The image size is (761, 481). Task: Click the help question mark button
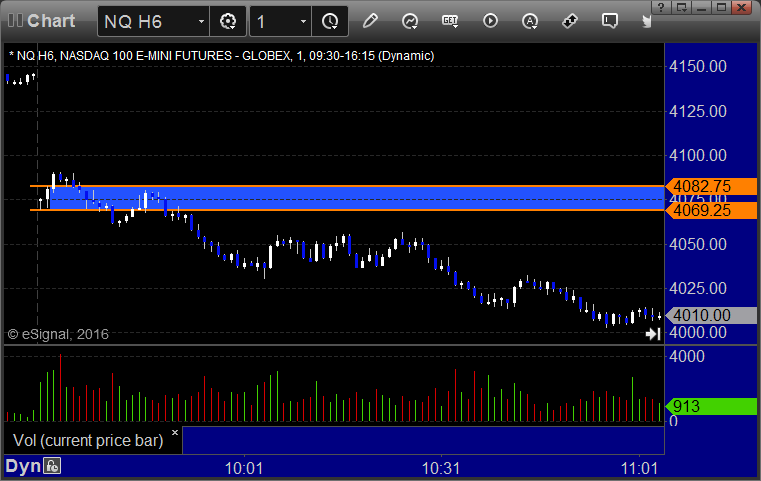(x=661, y=7)
